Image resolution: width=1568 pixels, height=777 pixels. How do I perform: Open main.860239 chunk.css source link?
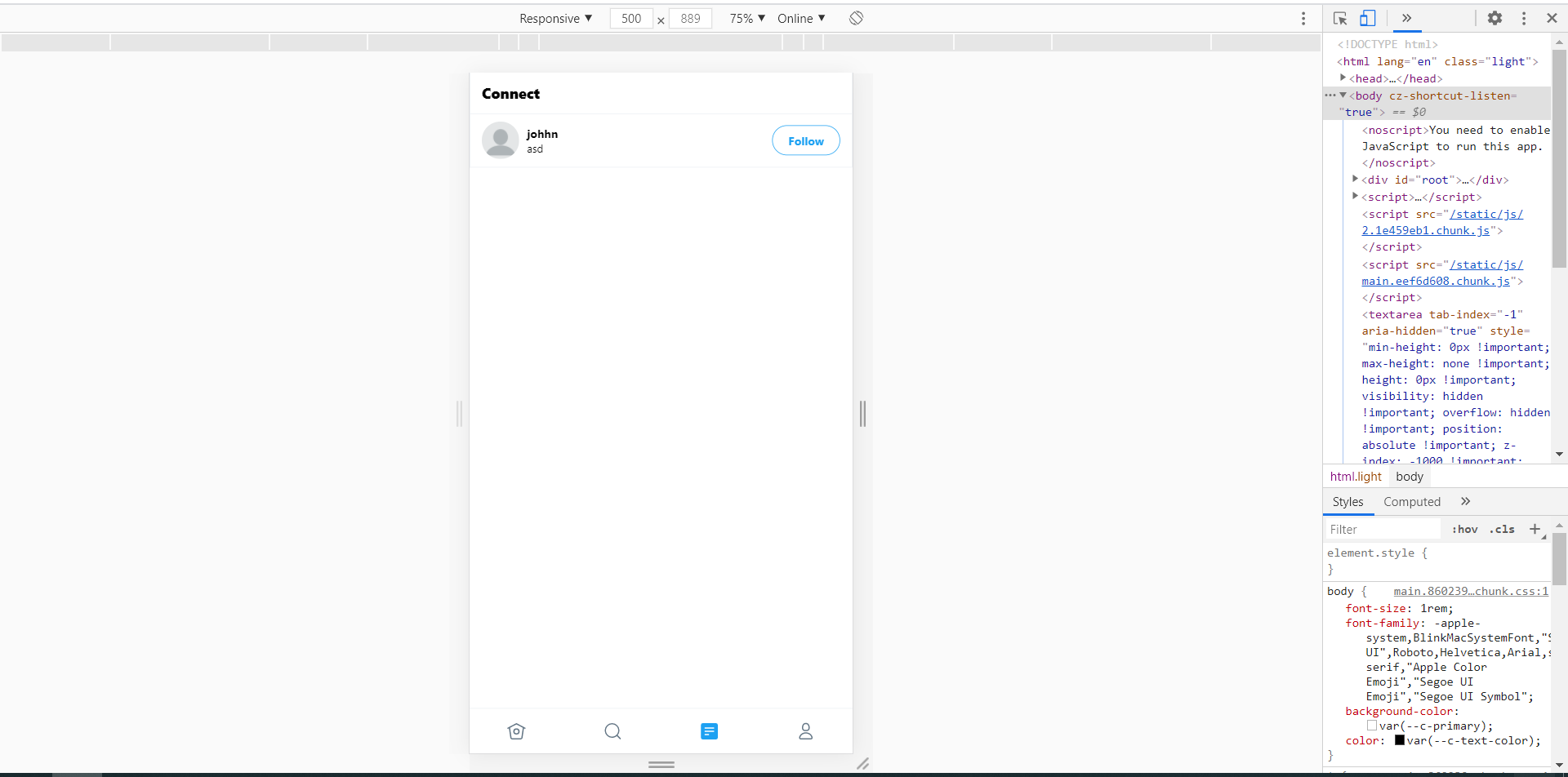[1471, 591]
